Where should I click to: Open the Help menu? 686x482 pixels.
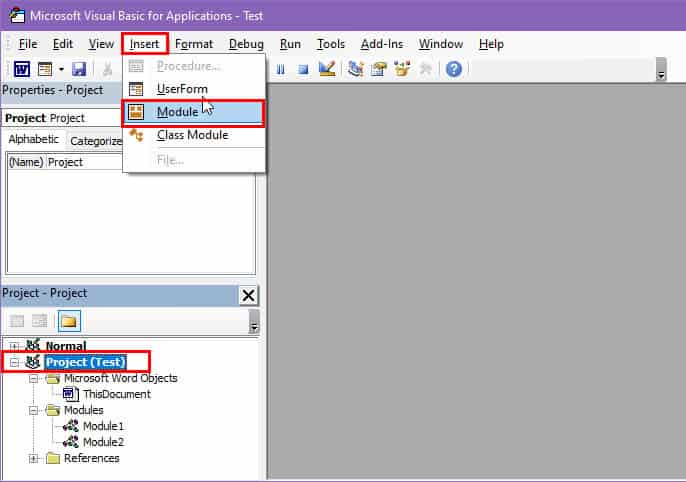click(x=491, y=44)
